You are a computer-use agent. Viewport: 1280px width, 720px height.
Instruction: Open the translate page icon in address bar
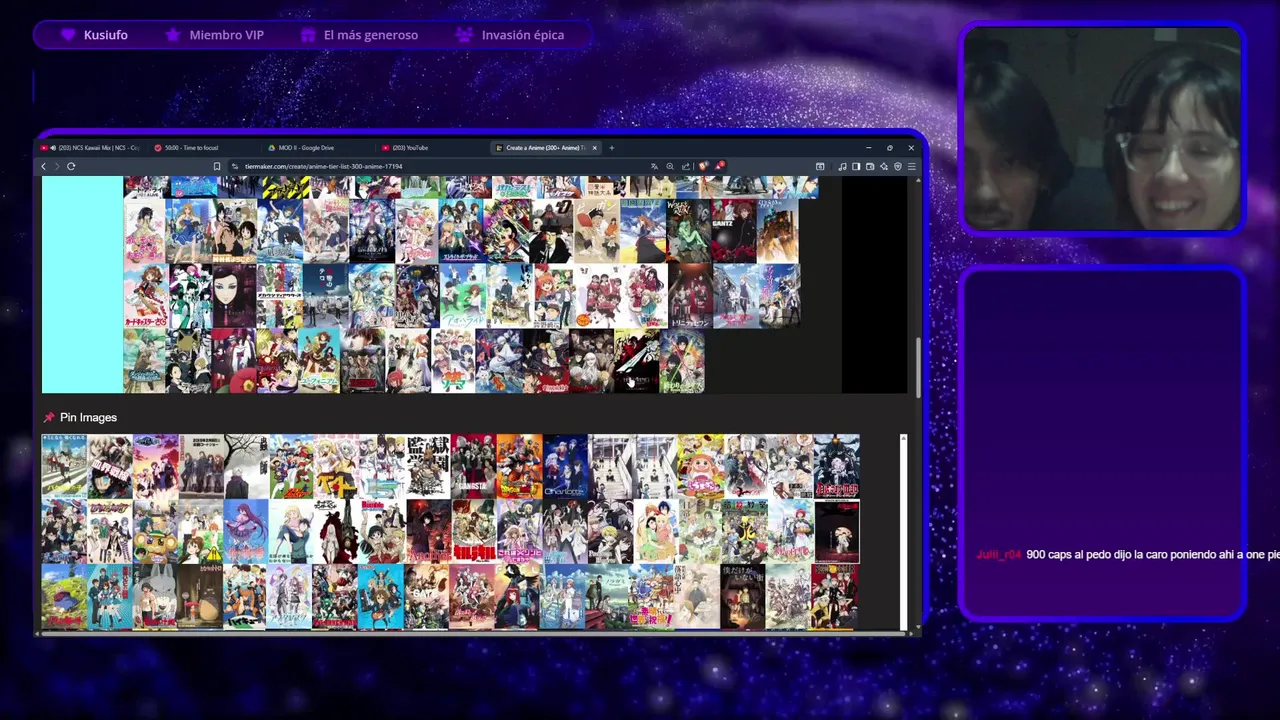click(x=654, y=166)
